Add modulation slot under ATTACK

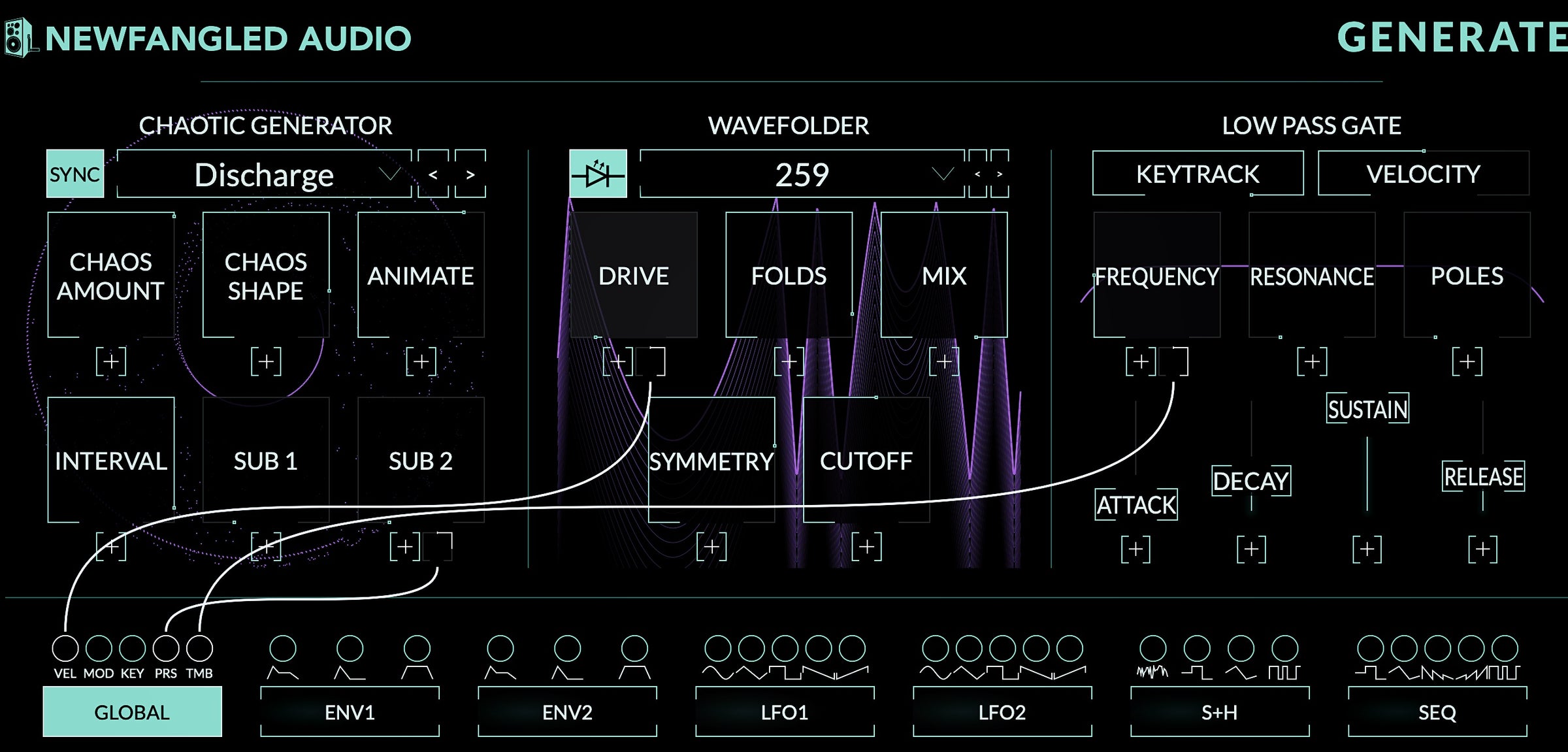1135,549
